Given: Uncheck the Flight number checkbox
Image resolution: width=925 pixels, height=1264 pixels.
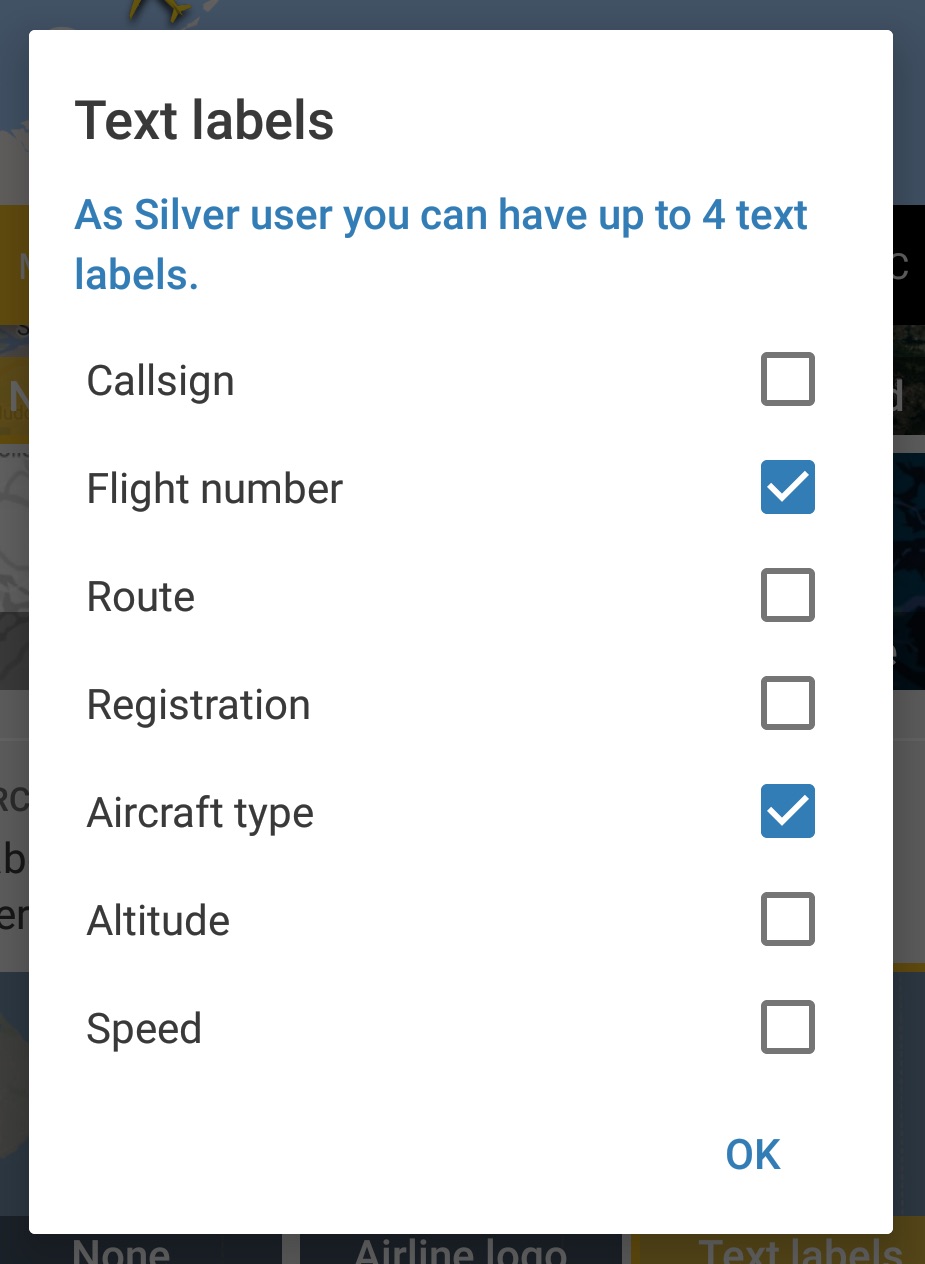Looking at the screenshot, I should tap(788, 488).
